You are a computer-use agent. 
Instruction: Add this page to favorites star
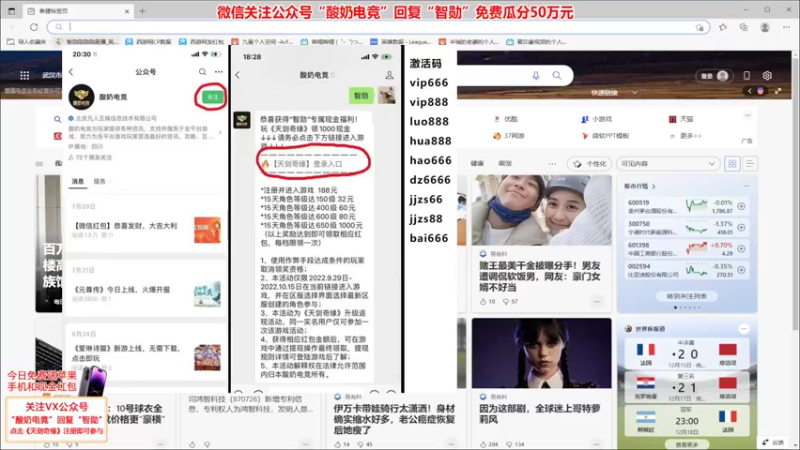coord(699,27)
